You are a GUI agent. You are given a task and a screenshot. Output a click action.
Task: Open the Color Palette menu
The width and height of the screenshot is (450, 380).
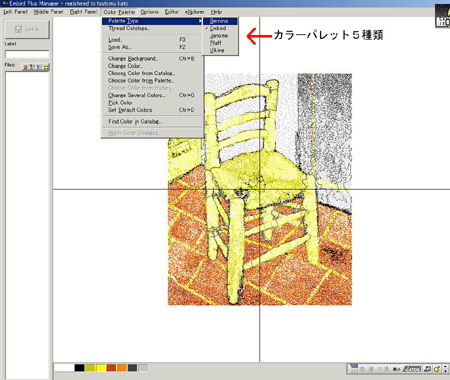[x=119, y=12]
